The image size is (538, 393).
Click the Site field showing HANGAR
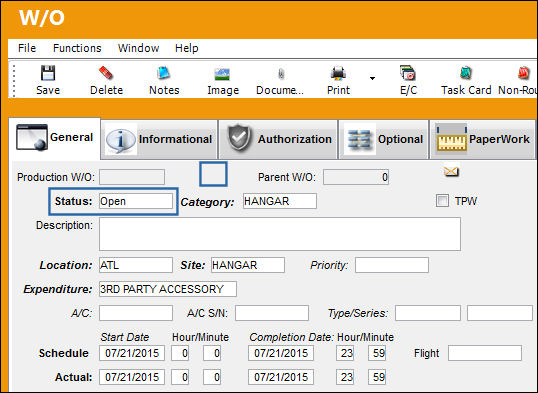click(248, 265)
